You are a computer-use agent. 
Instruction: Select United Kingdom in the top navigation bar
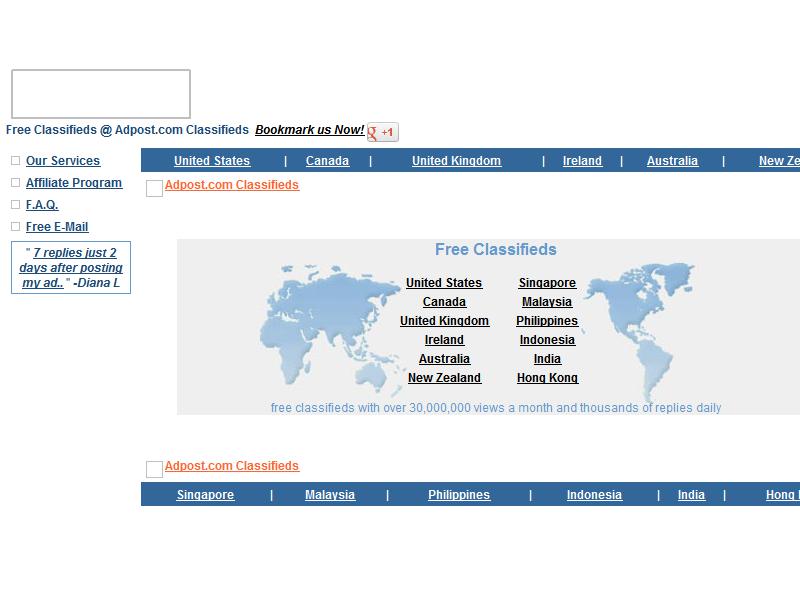pyautogui.click(x=457, y=161)
